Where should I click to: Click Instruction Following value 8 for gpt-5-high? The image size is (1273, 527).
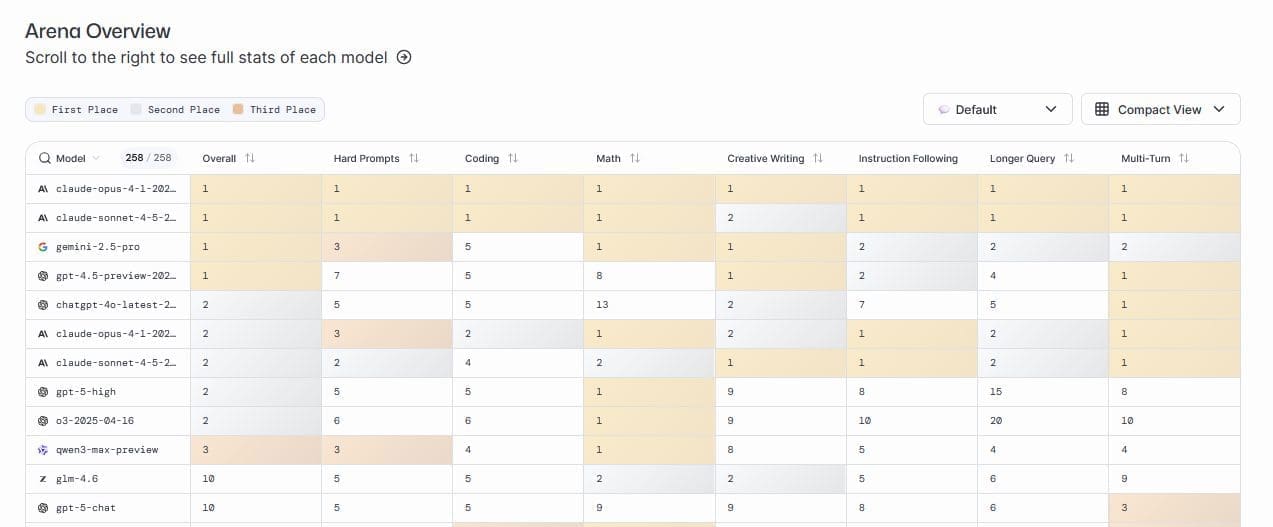click(x=861, y=391)
